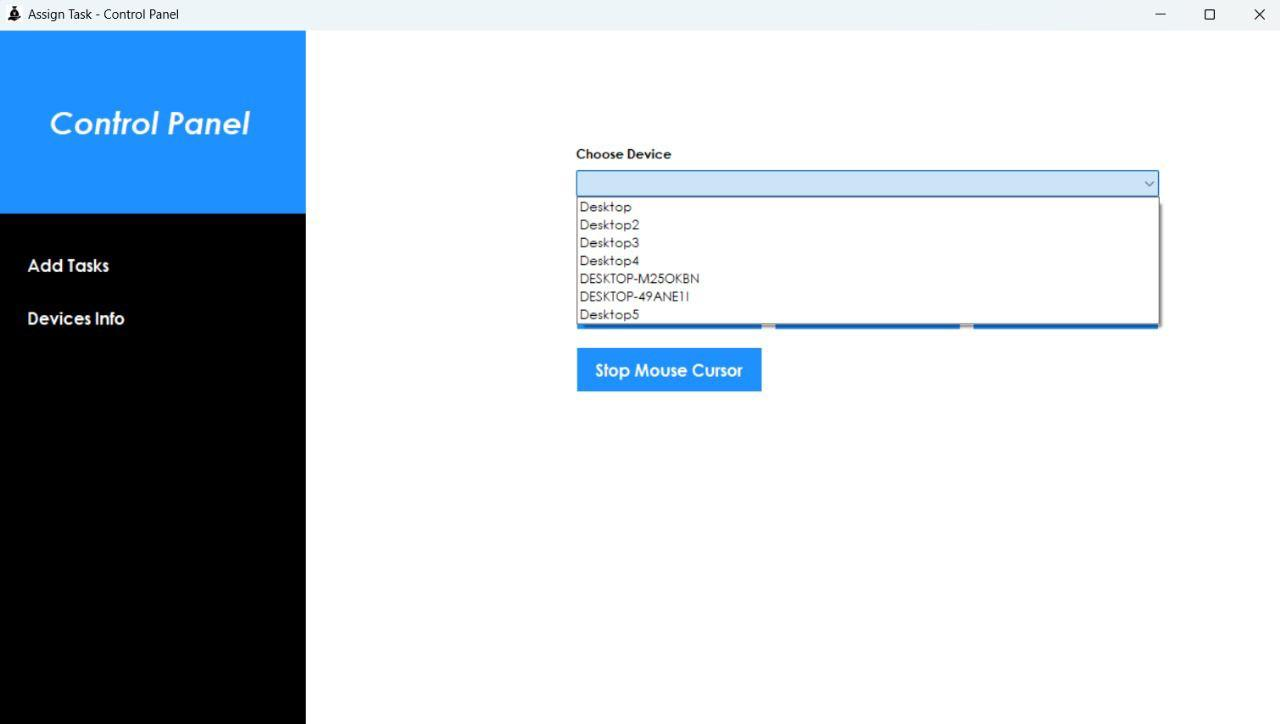Image resolution: width=1280 pixels, height=724 pixels.
Task: Select Desktop from the device list
Action: [606, 207]
